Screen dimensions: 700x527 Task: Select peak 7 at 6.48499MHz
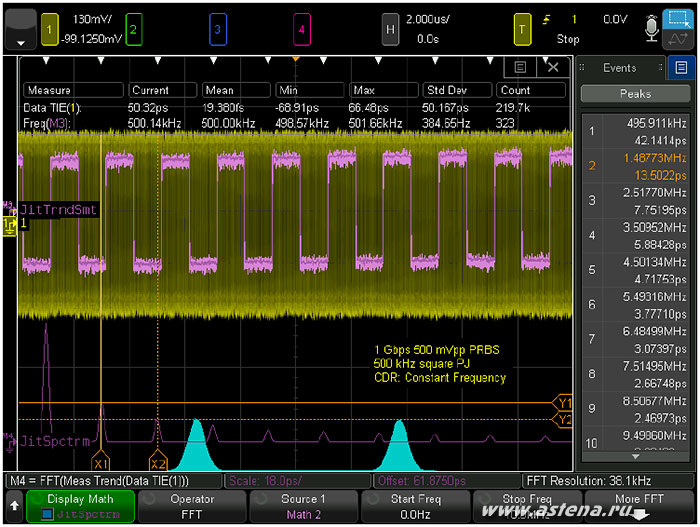point(636,339)
